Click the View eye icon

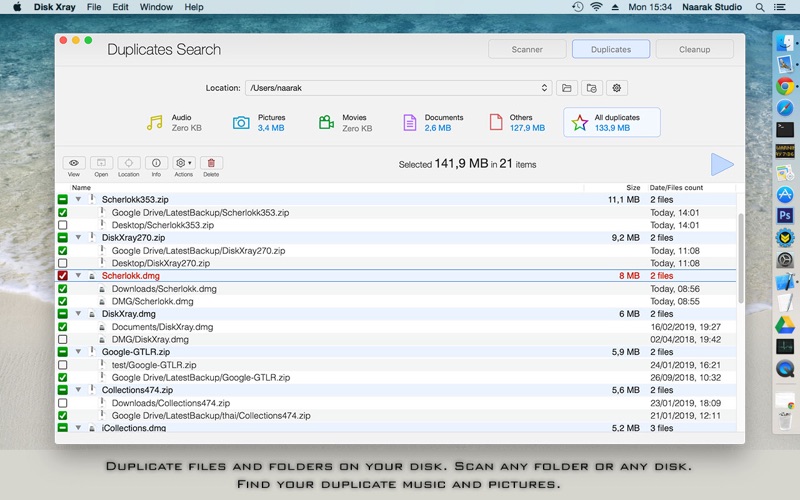(x=74, y=163)
